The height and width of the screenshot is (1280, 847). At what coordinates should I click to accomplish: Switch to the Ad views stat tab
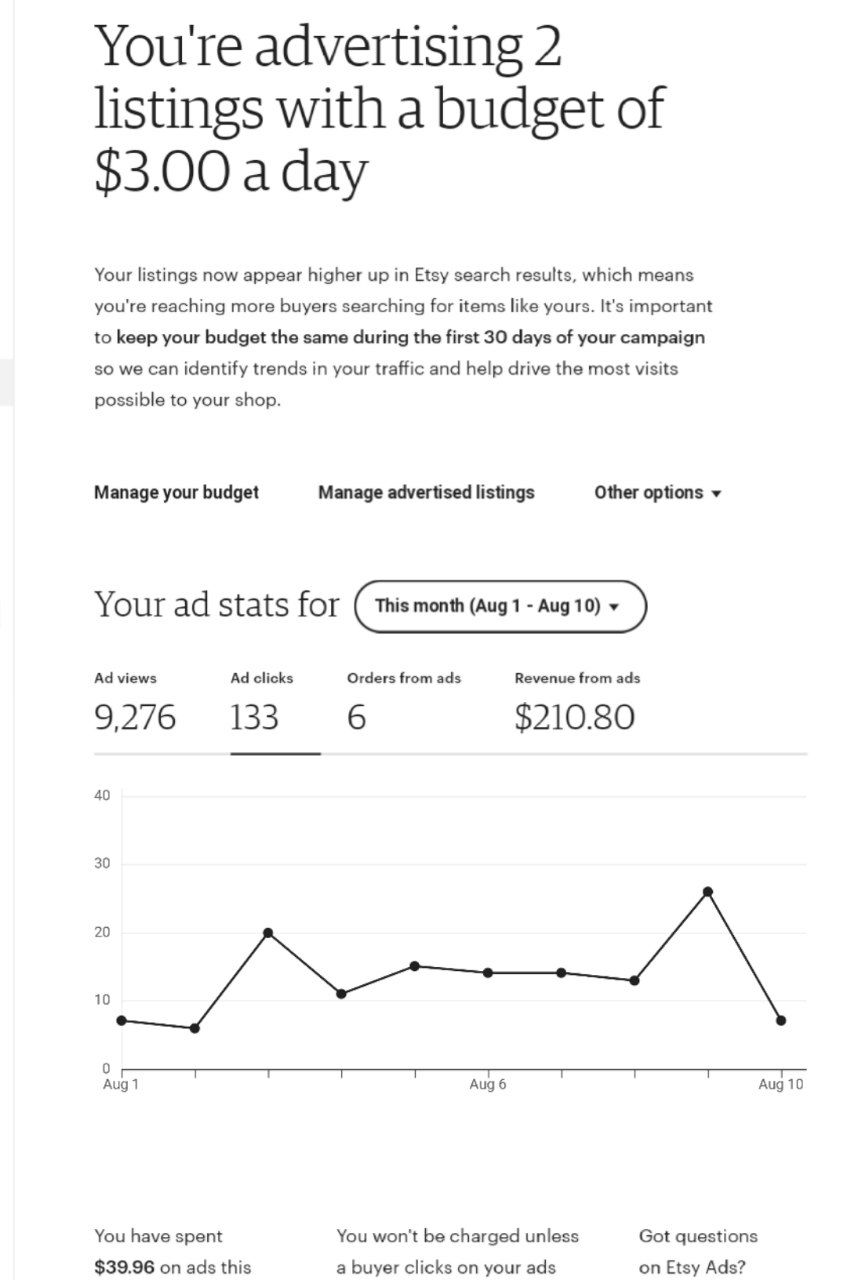[134, 704]
